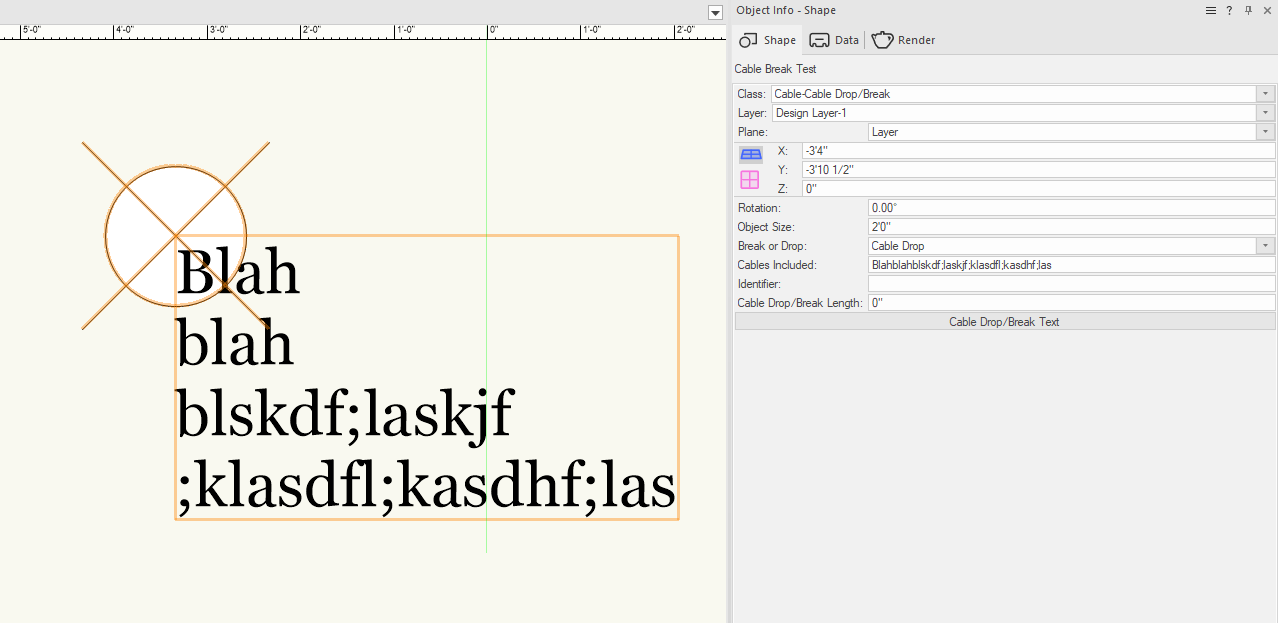1278x623 pixels.
Task: Expand the Class dropdown
Action: 1266,94
